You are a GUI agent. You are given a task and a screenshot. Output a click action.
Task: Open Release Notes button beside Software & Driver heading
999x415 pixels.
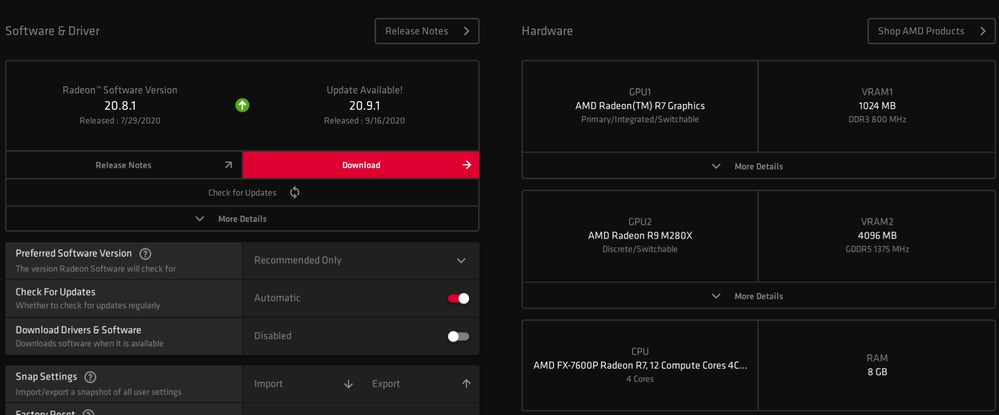(427, 31)
